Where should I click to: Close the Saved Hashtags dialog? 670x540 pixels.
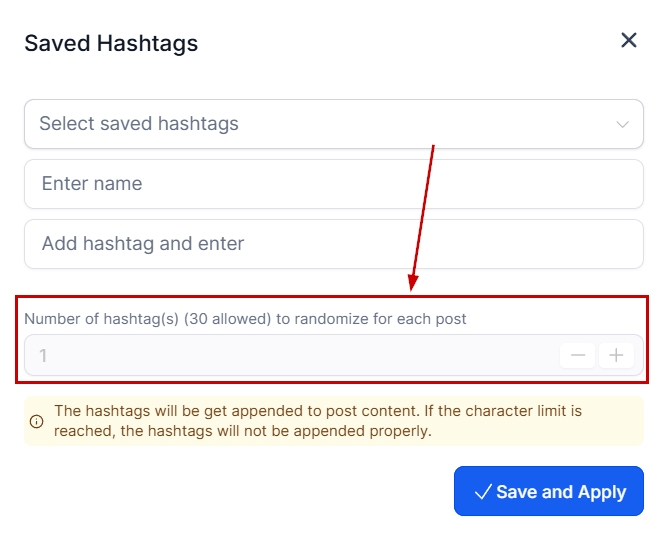click(x=629, y=41)
